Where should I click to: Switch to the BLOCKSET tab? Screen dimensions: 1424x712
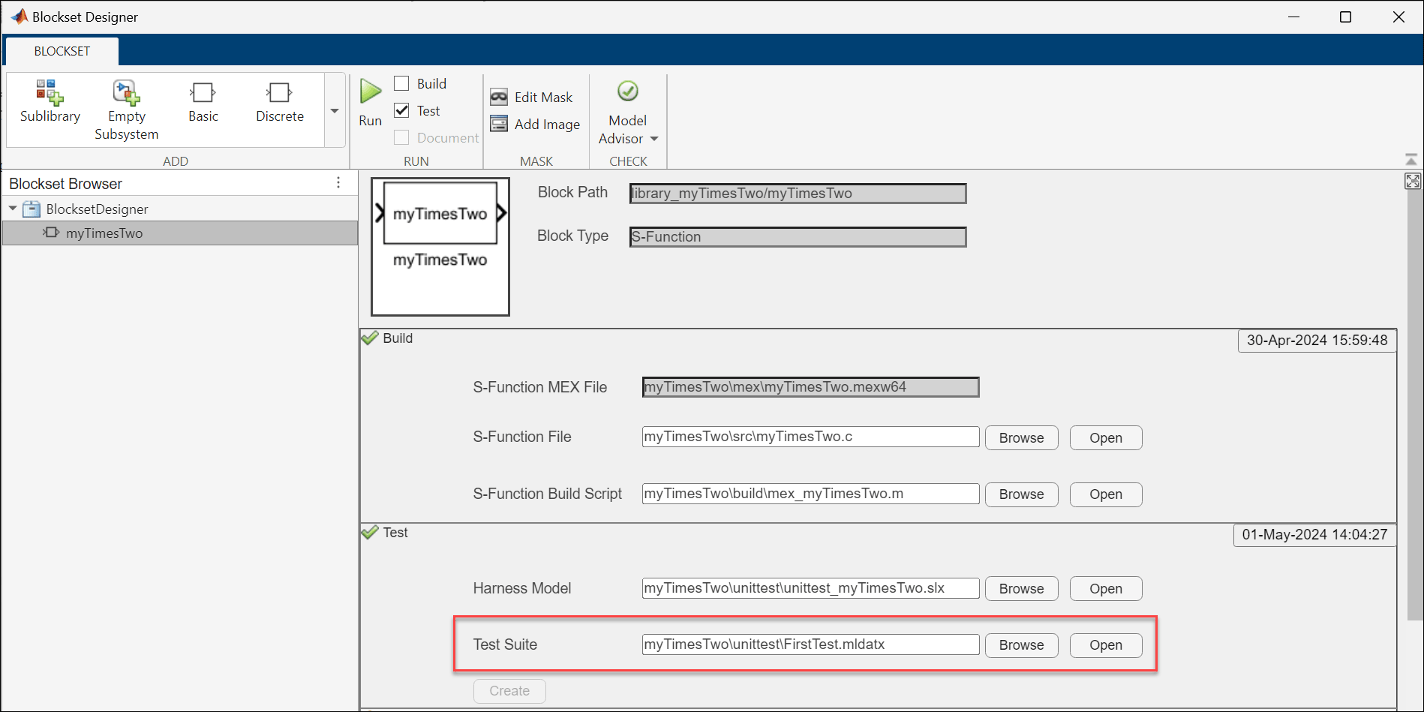(62, 51)
